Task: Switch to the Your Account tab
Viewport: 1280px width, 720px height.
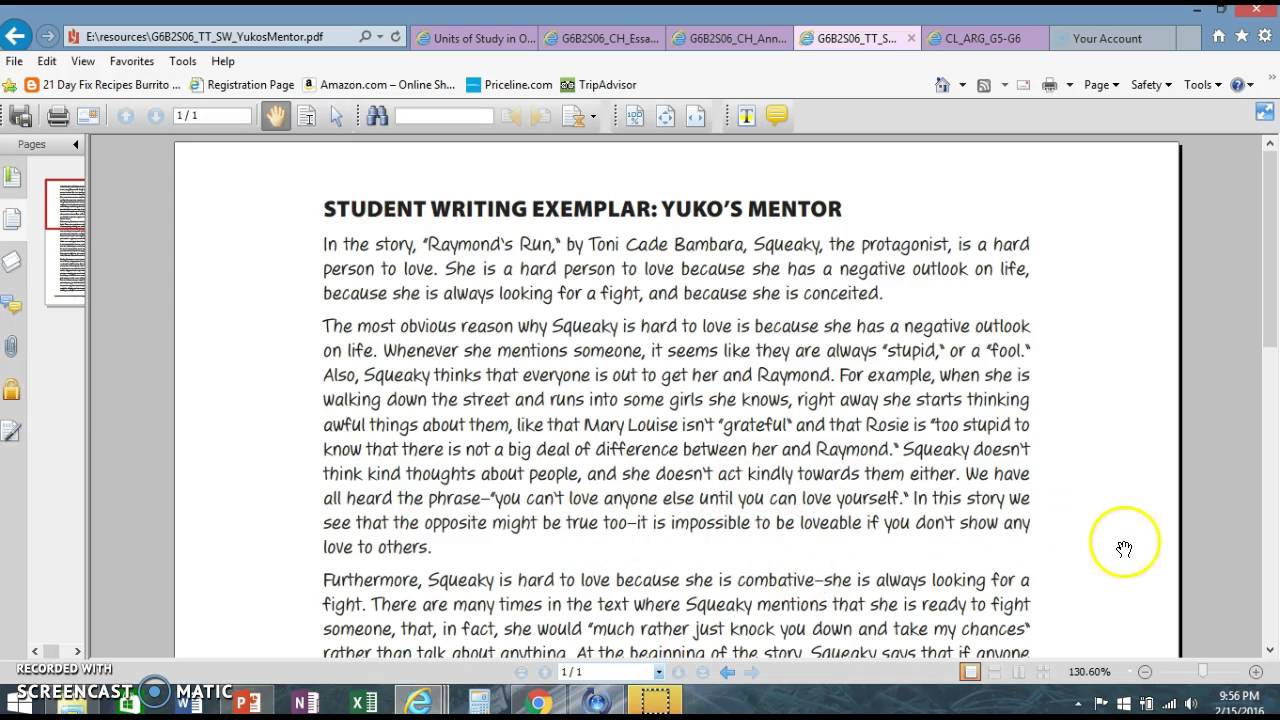Action: (1112, 38)
